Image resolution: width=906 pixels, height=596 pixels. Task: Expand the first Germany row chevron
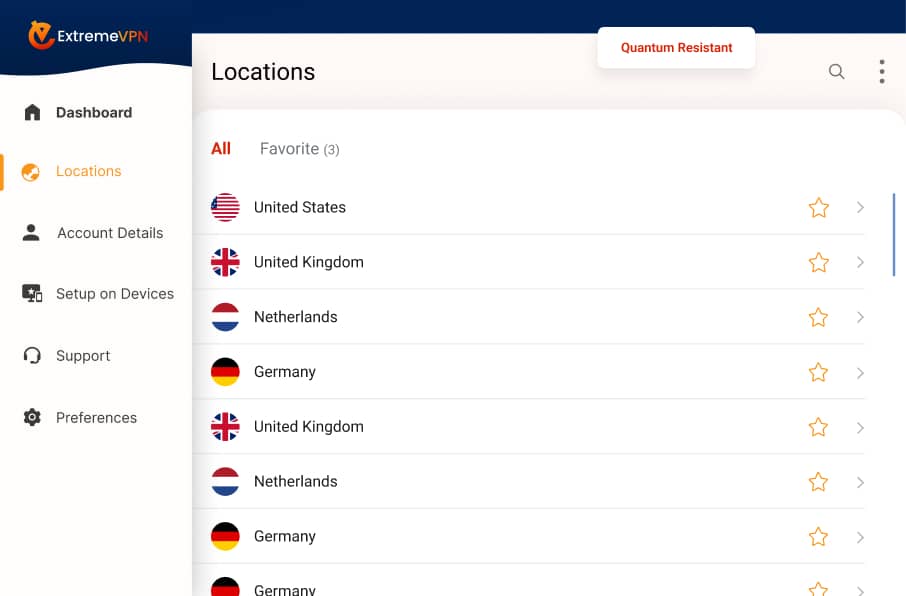(x=860, y=373)
